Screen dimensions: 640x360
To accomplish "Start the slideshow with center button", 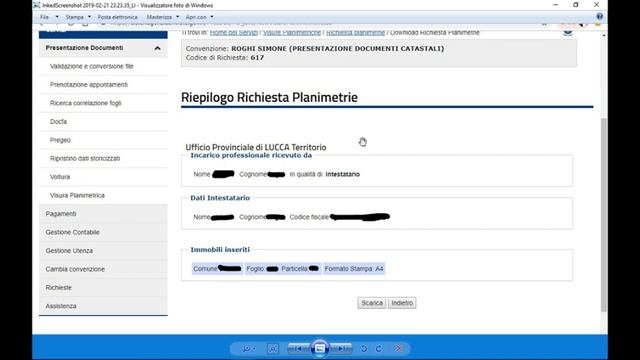I will click(x=320, y=348).
